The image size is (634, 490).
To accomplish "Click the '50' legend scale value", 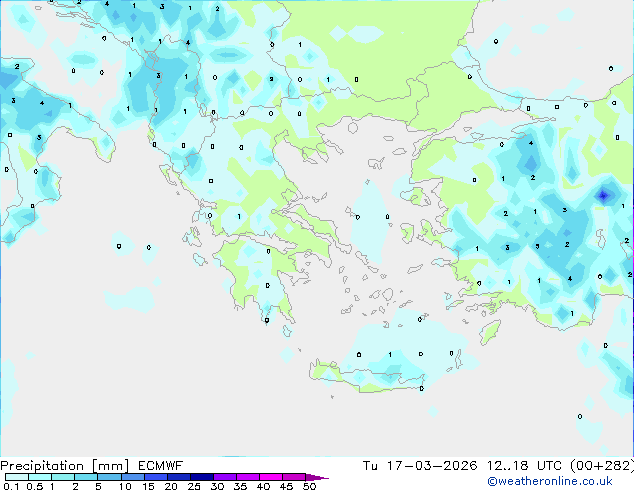I will tap(309, 486).
